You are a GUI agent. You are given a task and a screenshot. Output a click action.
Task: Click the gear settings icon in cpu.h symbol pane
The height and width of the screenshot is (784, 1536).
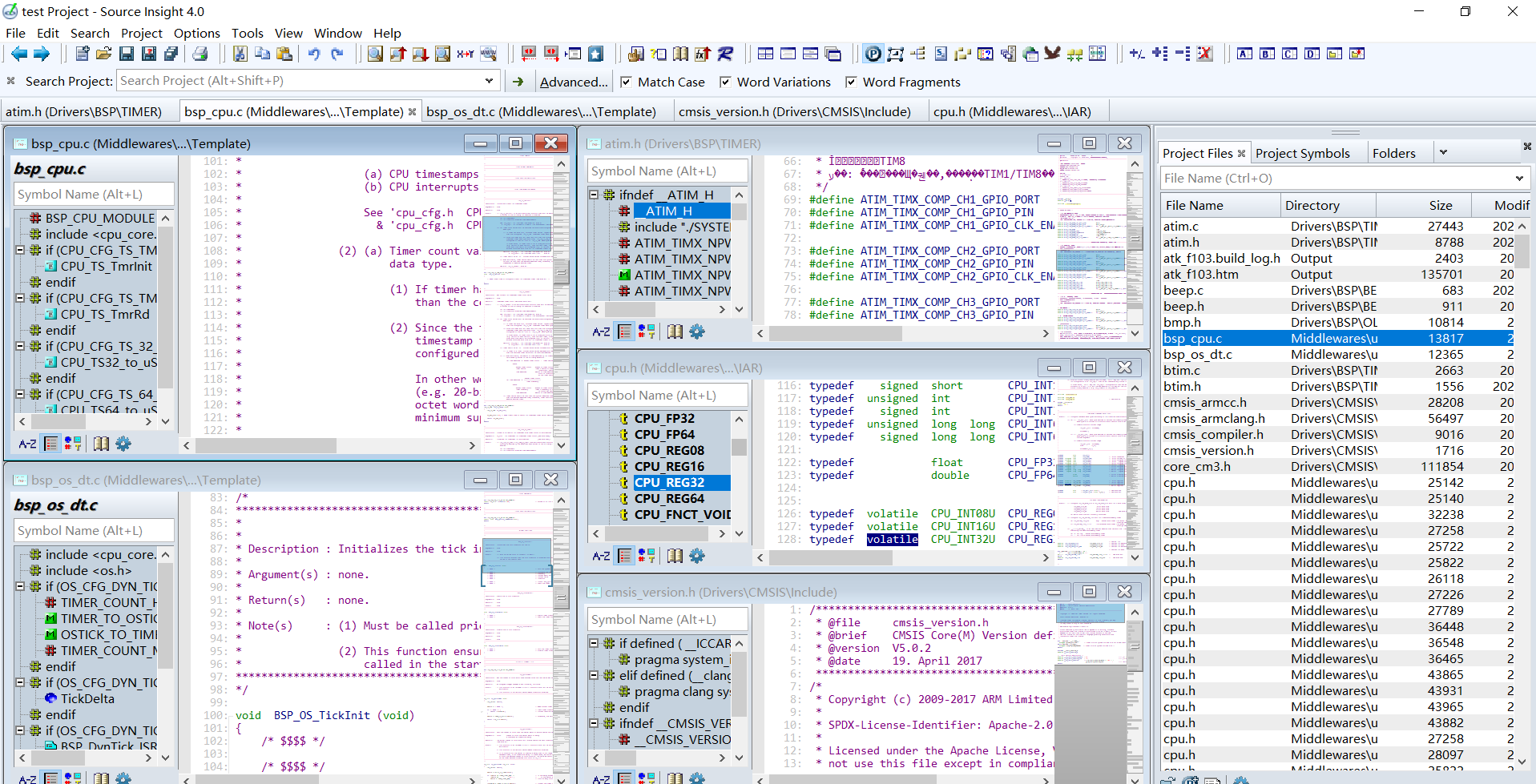697,556
